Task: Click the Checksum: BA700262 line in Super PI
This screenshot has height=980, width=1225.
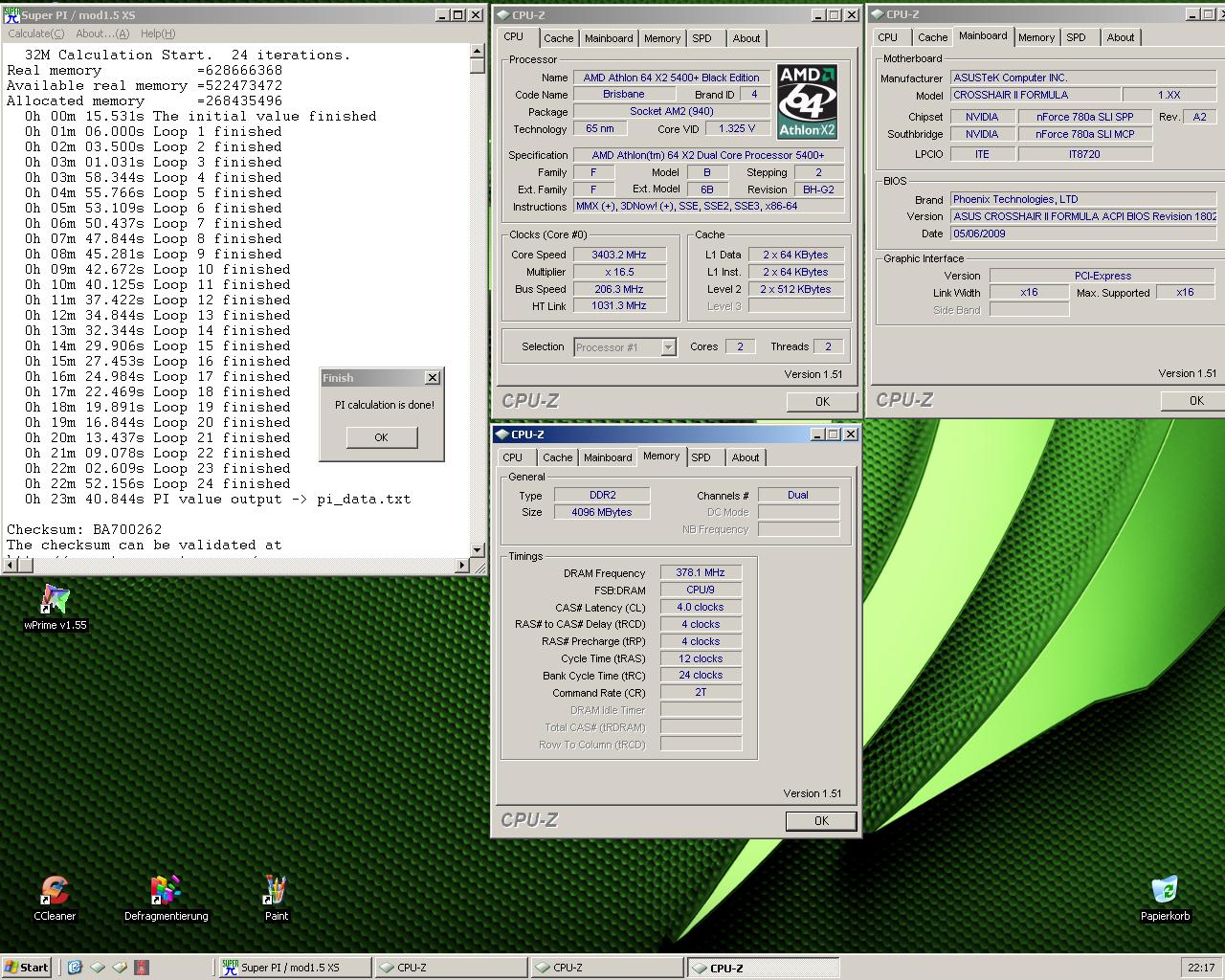Action: point(84,529)
